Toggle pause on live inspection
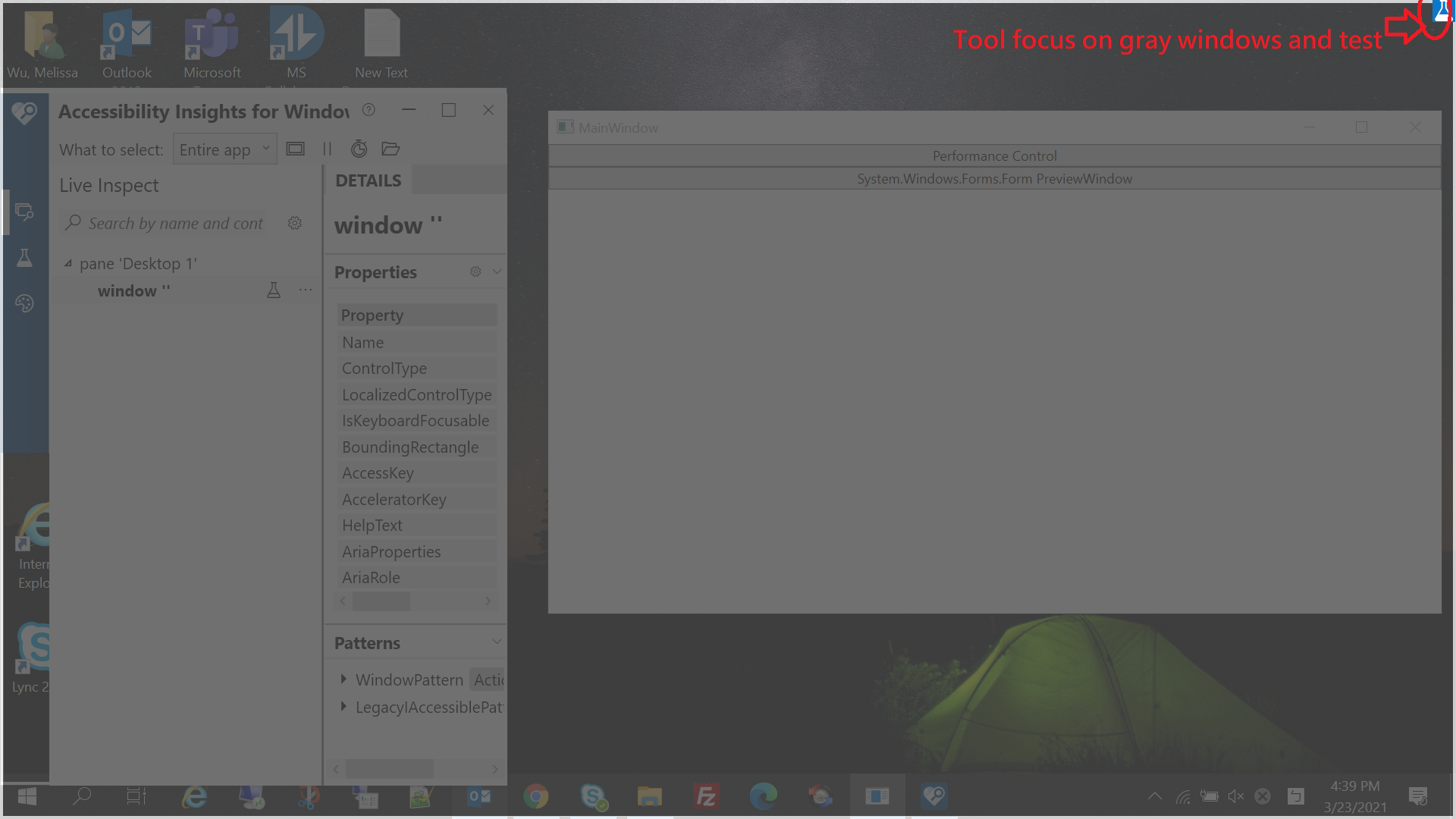The width and height of the screenshot is (1456, 819). click(327, 149)
